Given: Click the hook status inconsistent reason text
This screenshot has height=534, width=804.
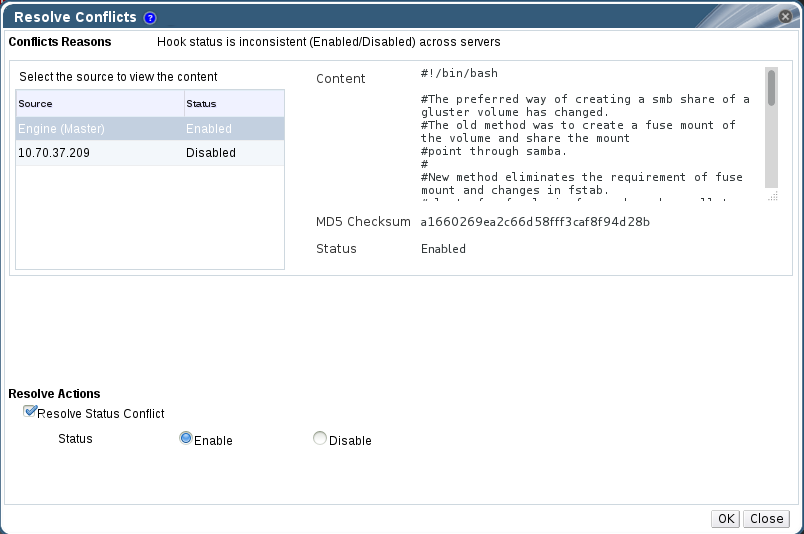Looking at the screenshot, I should click(329, 42).
